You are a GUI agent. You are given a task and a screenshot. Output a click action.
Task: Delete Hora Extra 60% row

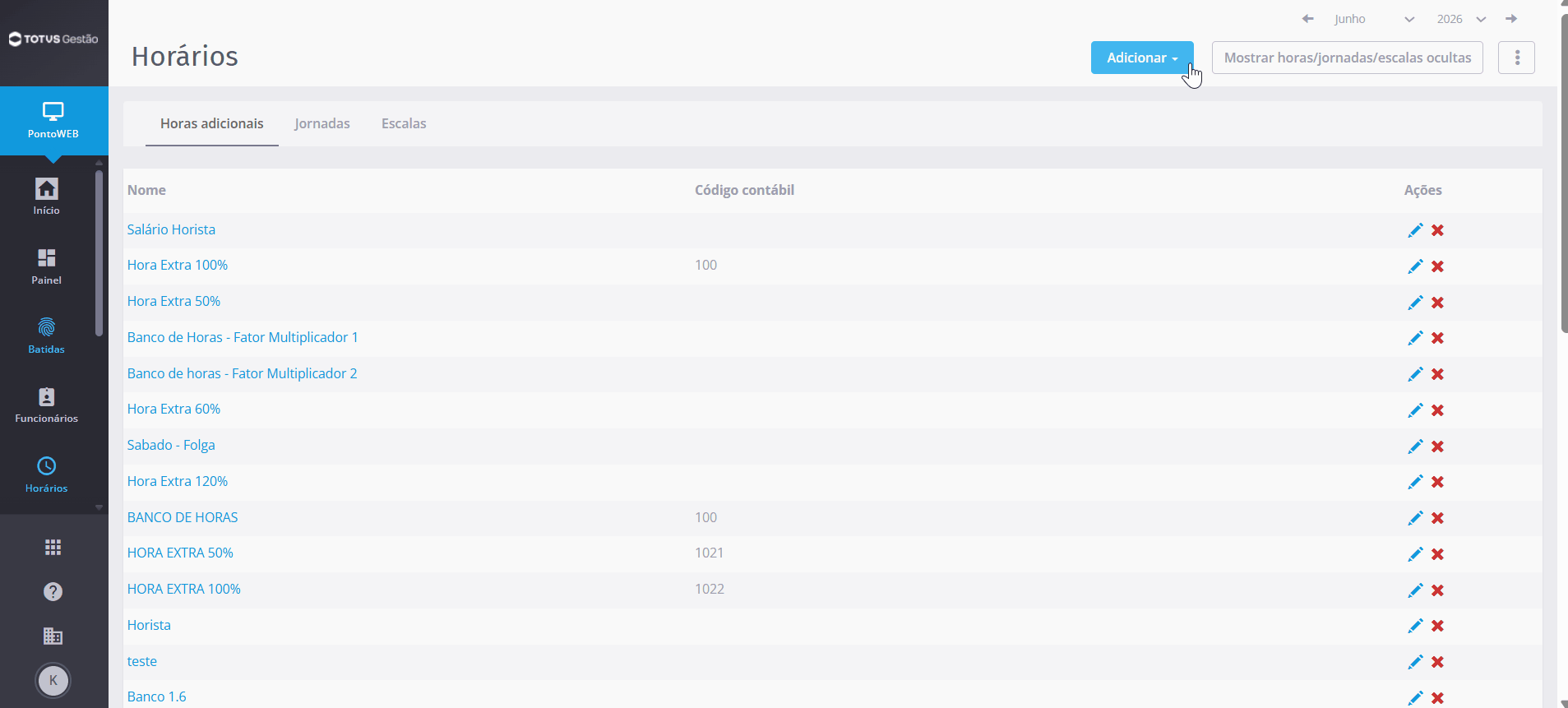1437,410
